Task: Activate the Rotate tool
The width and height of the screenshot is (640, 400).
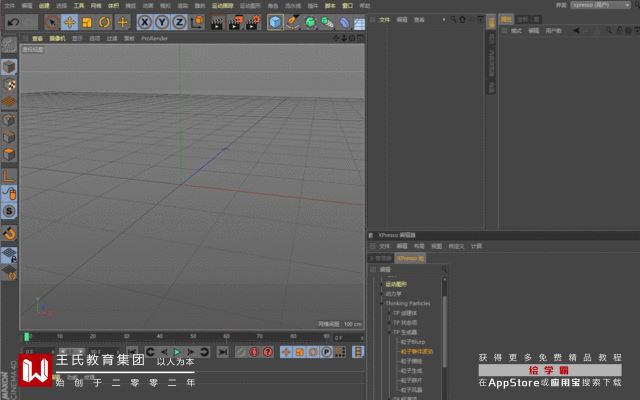Action: (104, 22)
